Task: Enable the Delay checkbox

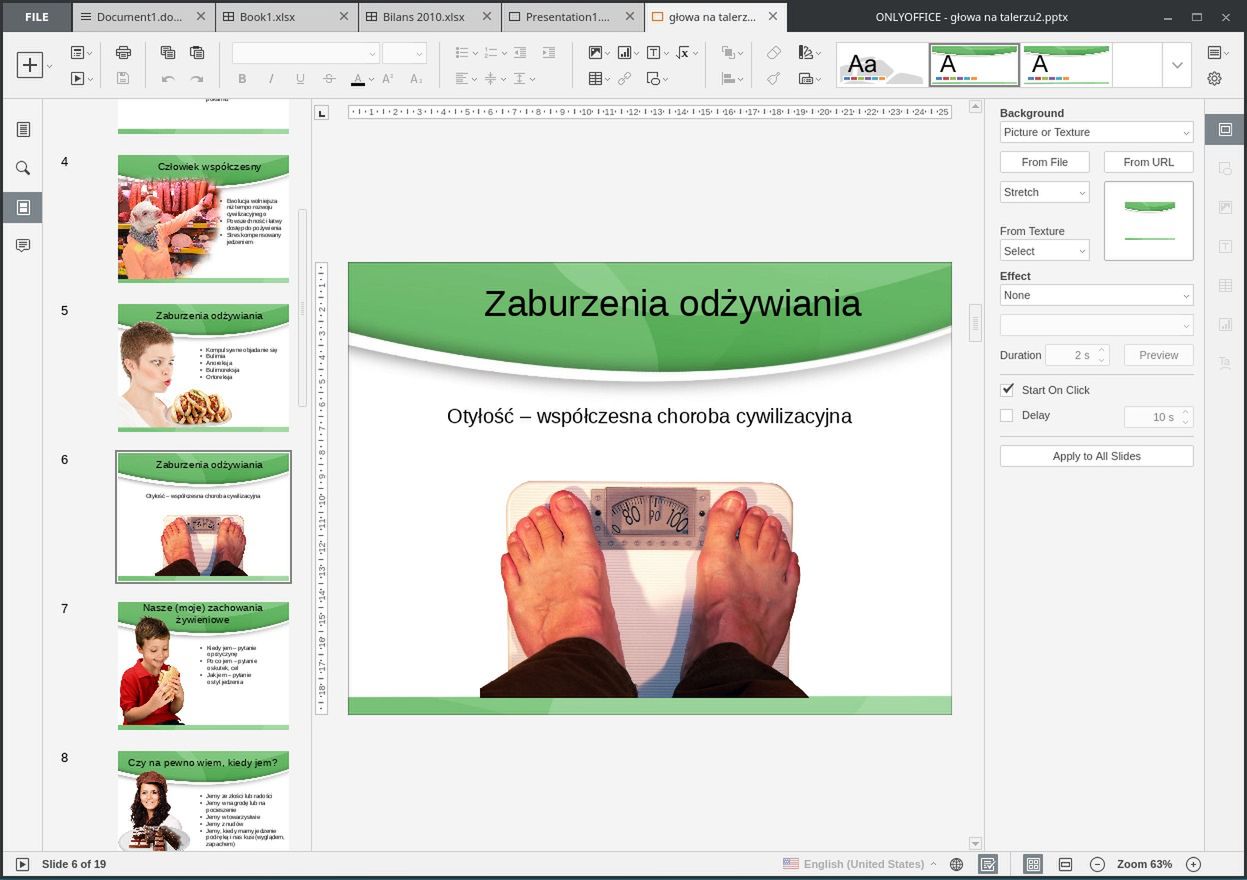Action: 1006,415
